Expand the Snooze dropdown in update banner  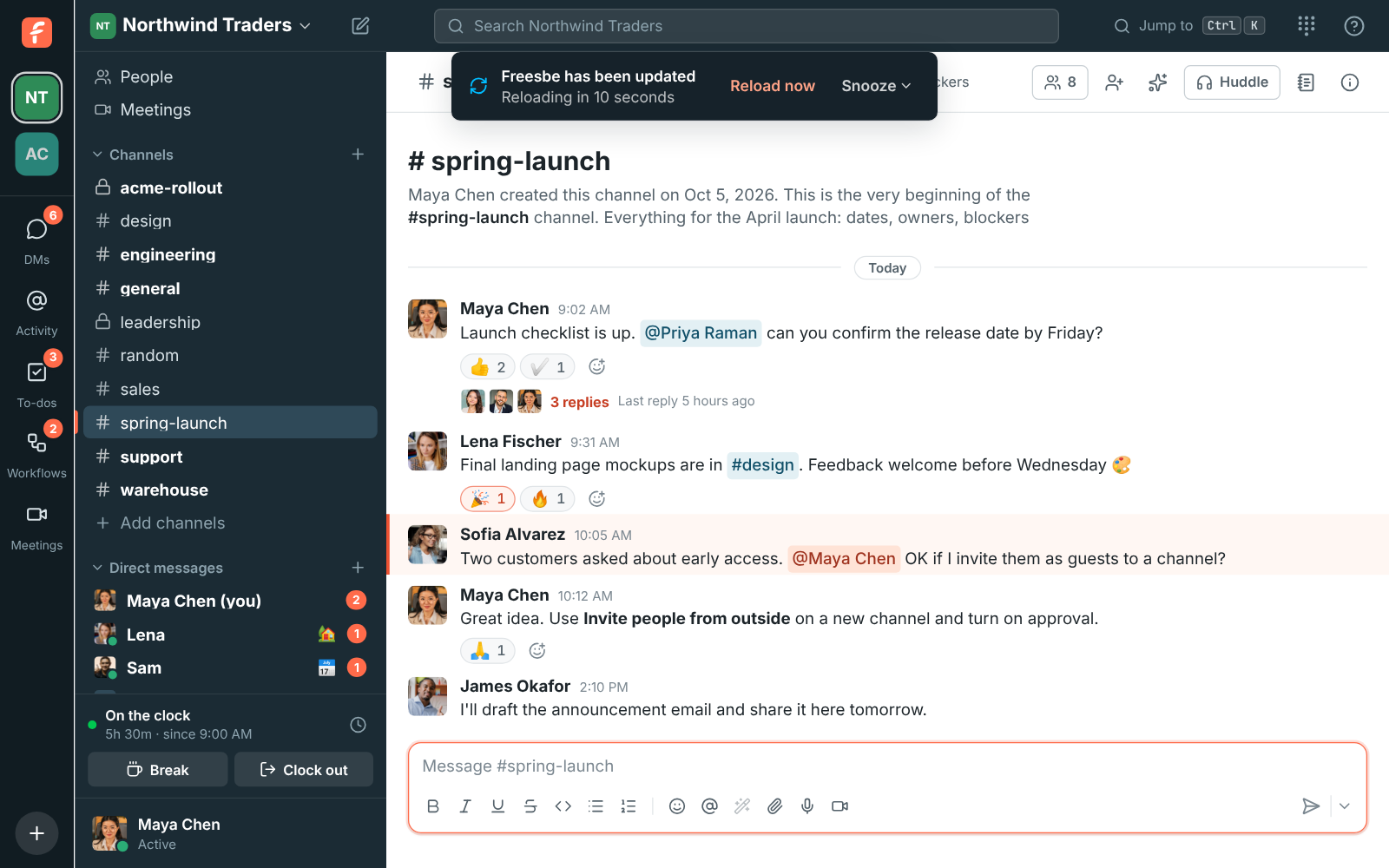[876, 86]
